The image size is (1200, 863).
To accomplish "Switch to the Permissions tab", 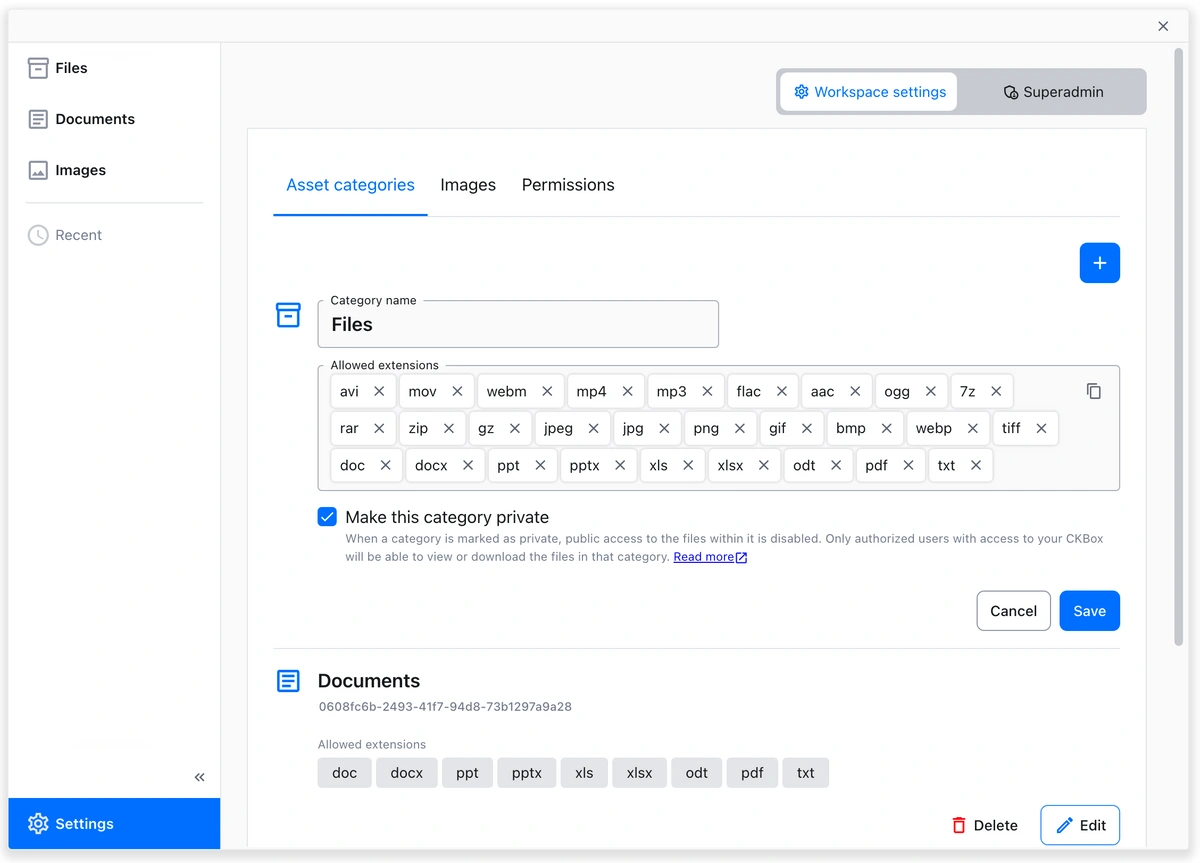I will point(568,185).
